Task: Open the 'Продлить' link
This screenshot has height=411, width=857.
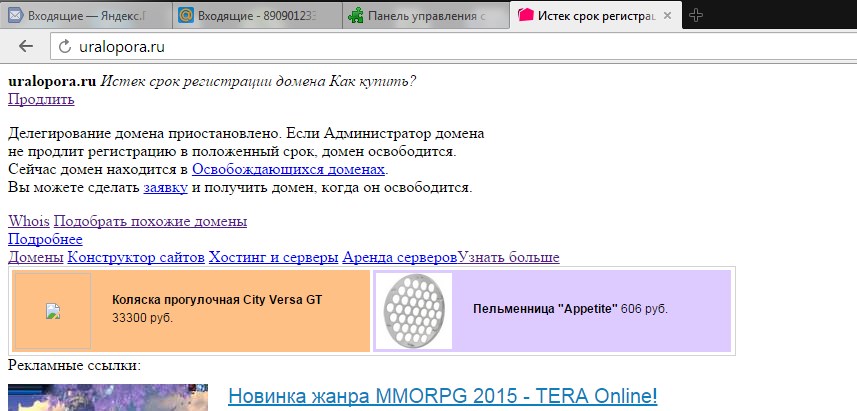Action: pos(41,99)
